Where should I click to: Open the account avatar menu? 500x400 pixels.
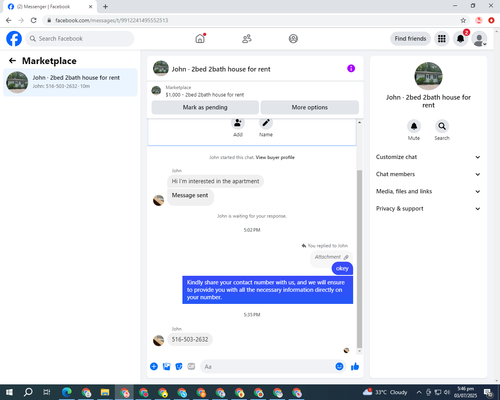(x=479, y=39)
